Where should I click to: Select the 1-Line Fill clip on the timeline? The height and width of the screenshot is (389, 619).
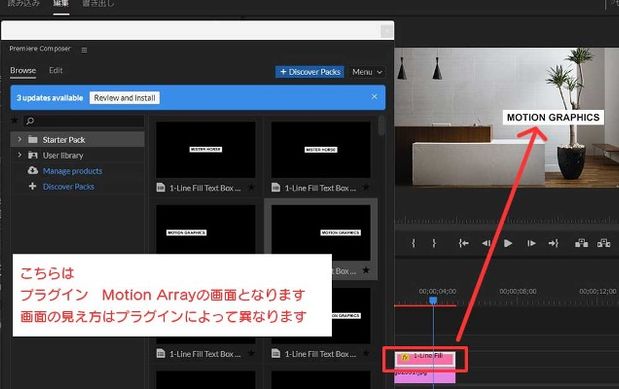coord(425,359)
